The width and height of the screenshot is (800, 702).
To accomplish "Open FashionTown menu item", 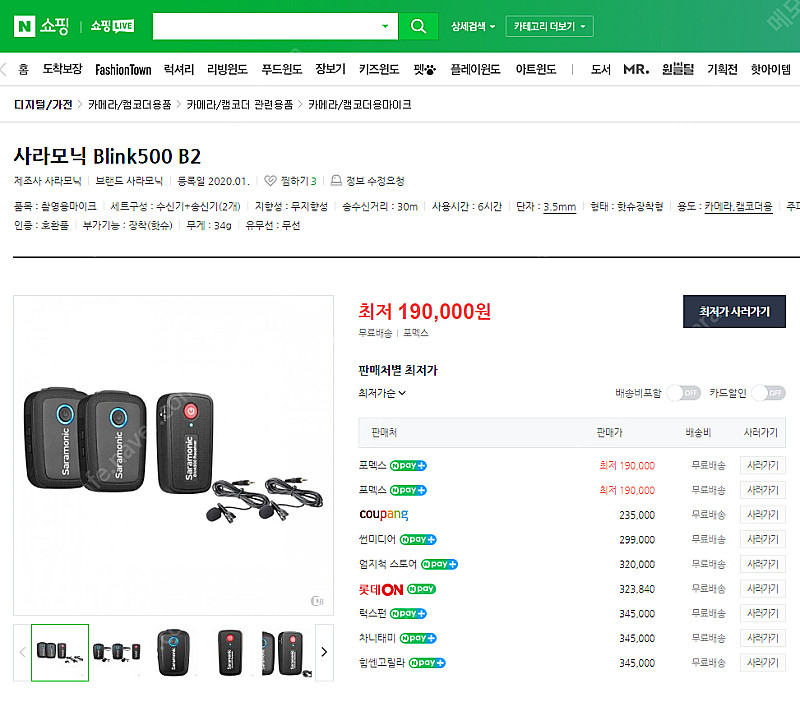I will coord(123,69).
